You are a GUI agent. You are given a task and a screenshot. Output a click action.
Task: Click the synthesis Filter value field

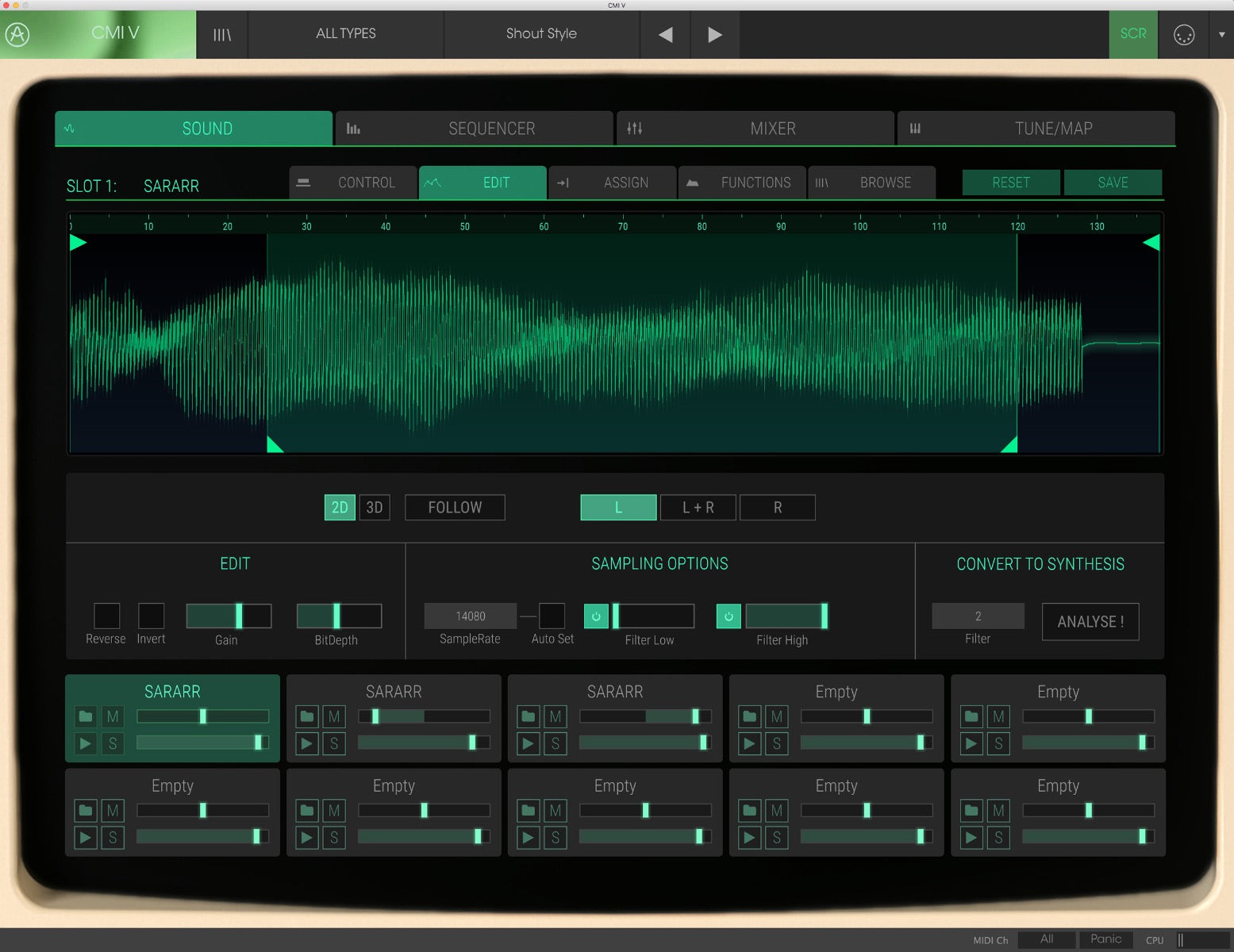tap(978, 616)
